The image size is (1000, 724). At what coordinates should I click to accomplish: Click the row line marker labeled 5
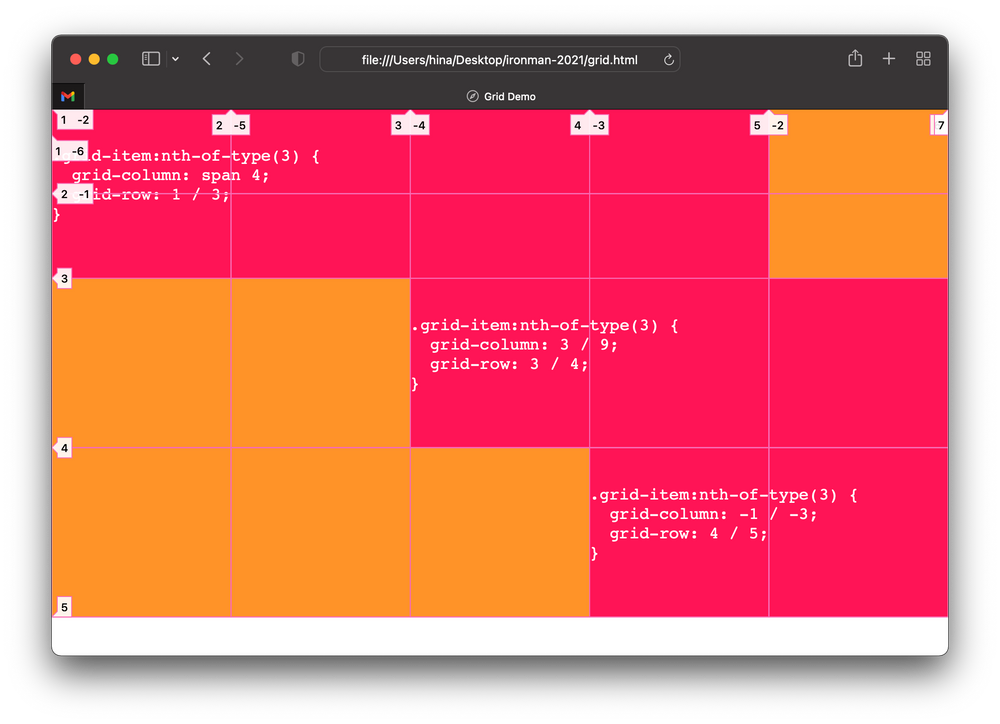click(x=63, y=606)
